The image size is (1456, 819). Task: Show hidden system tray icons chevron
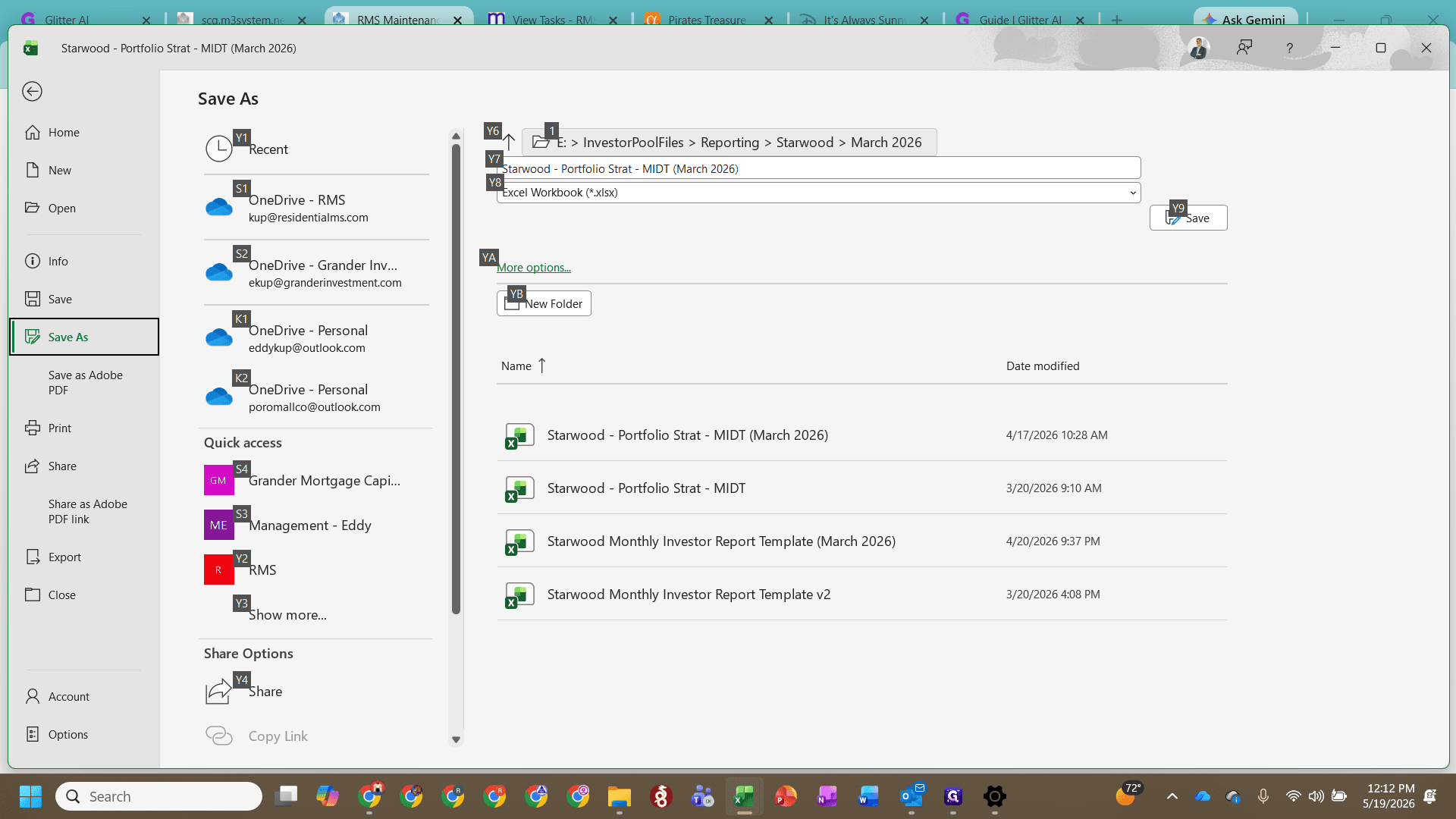1172,796
